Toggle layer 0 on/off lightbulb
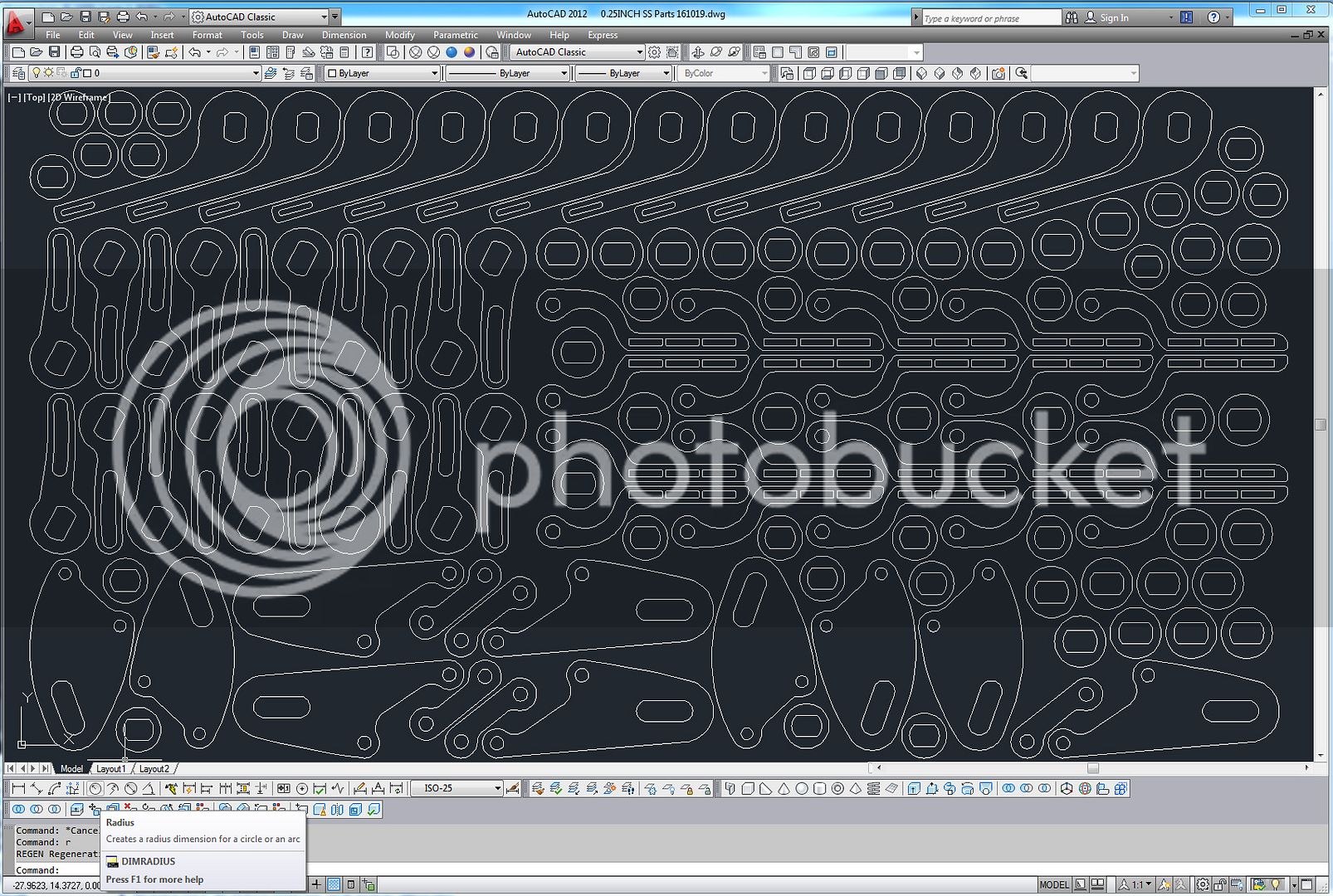The height and width of the screenshot is (896, 1333). (36, 73)
